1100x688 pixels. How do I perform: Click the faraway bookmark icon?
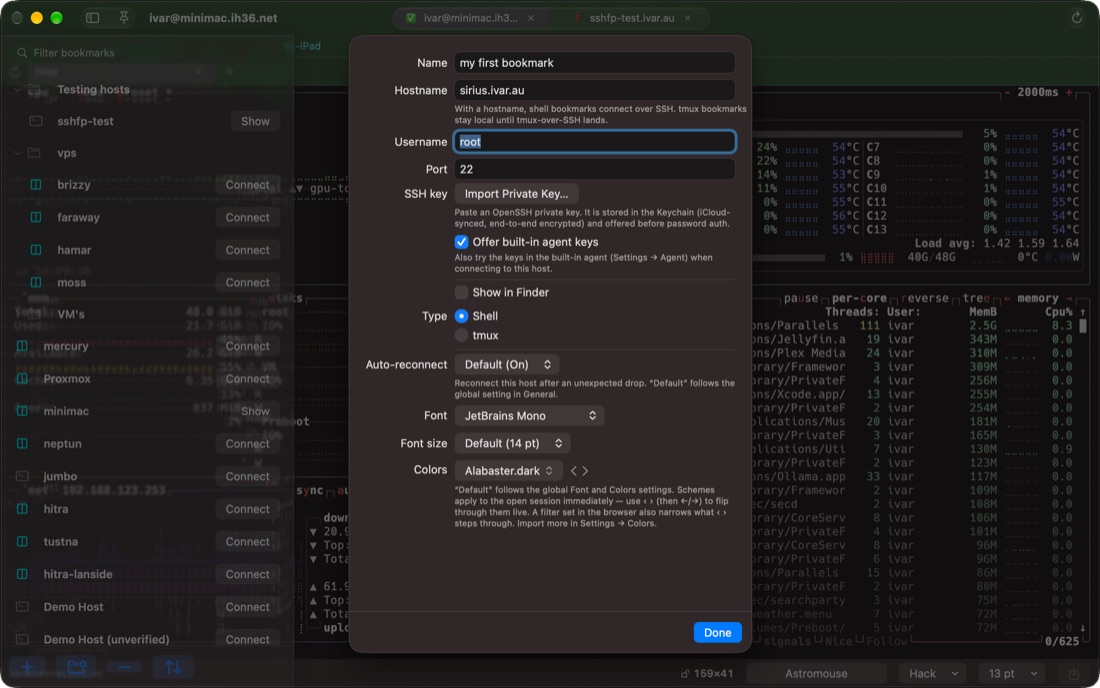coord(36,217)
